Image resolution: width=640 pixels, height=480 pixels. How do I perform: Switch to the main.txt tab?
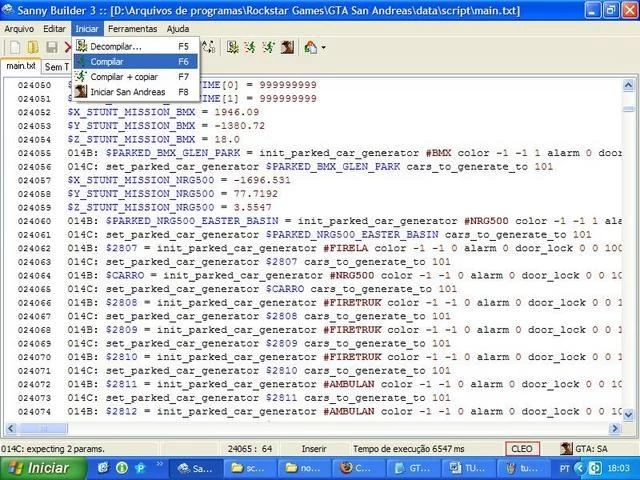tap(18, 66)
